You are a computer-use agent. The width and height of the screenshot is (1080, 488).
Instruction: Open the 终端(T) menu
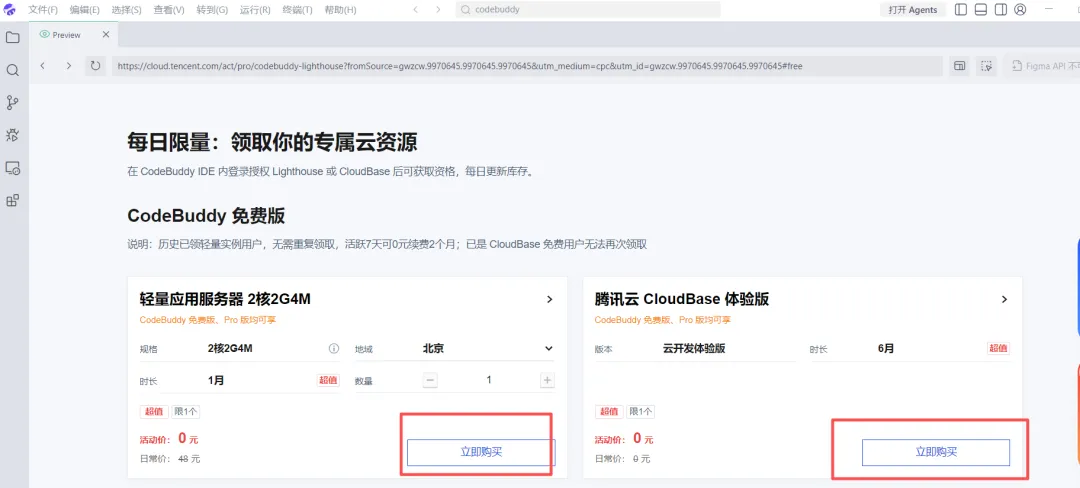(298, 10)
